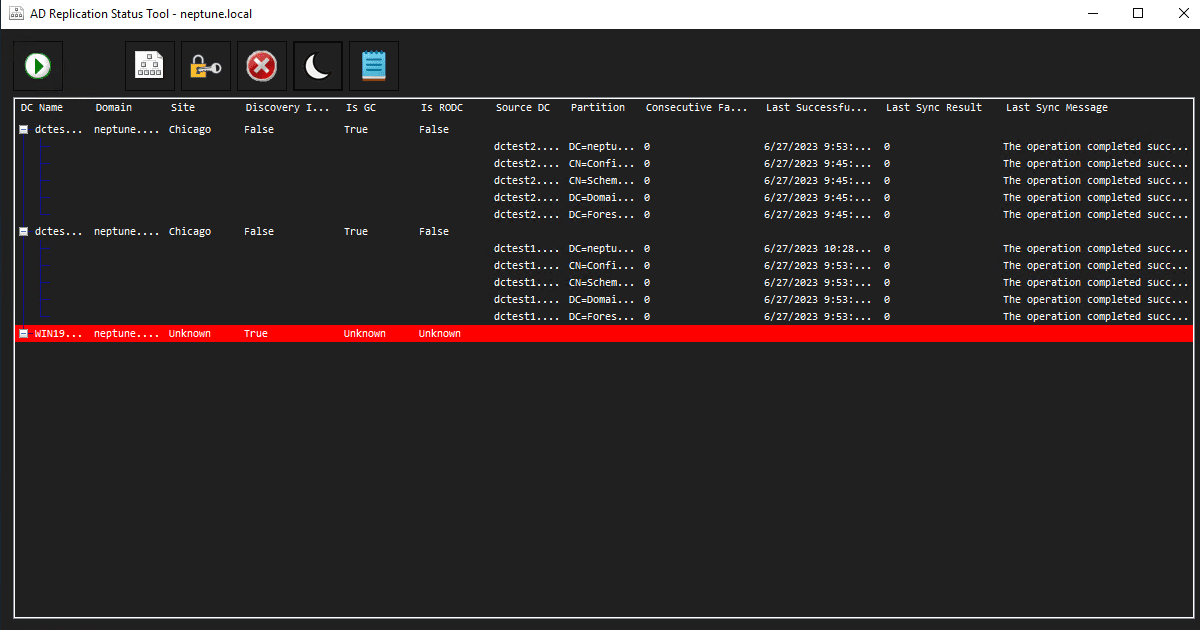The height and width of the screenshot is (630, 1200).
Task: Select the dctest2 row with partition DC=Domai
Action: (x=605, y=198)
